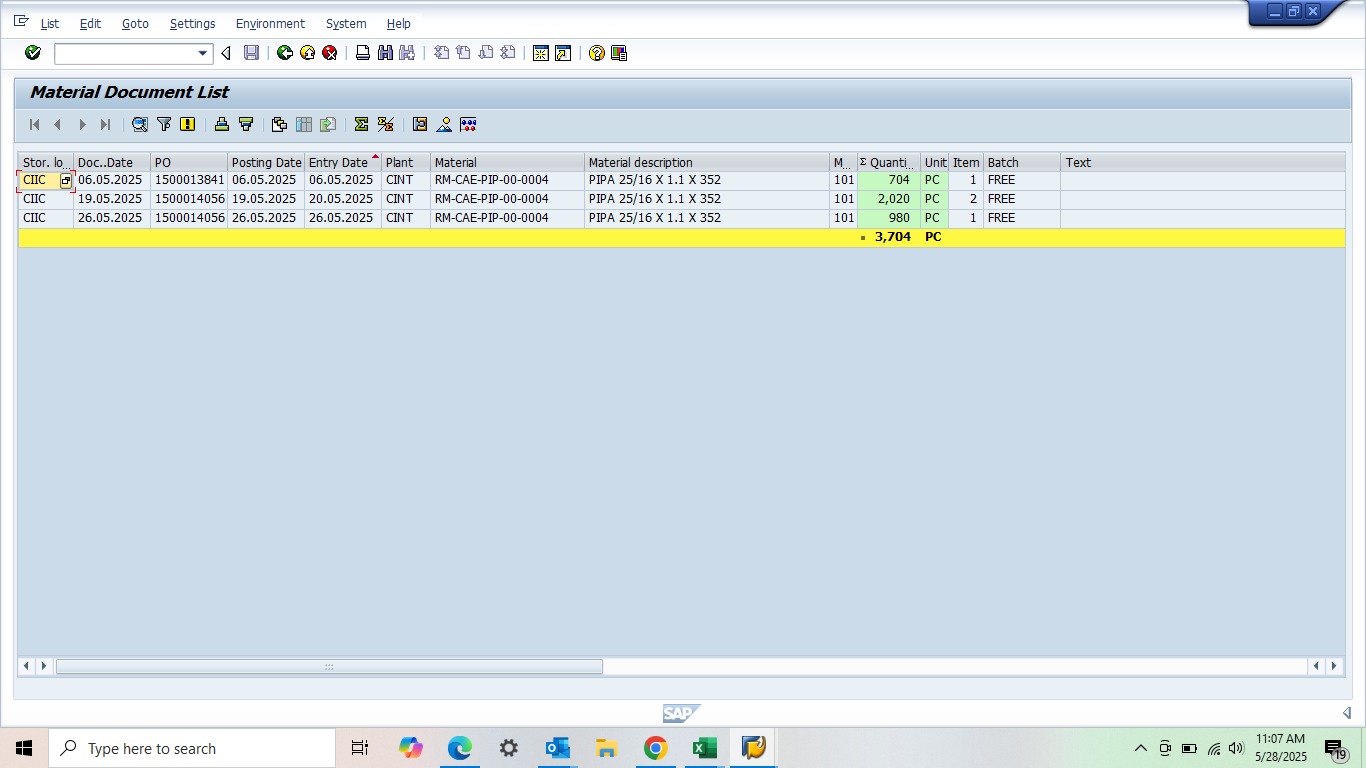Click the Save diskette icon
1366x768 pixels.
pos(252,53)
